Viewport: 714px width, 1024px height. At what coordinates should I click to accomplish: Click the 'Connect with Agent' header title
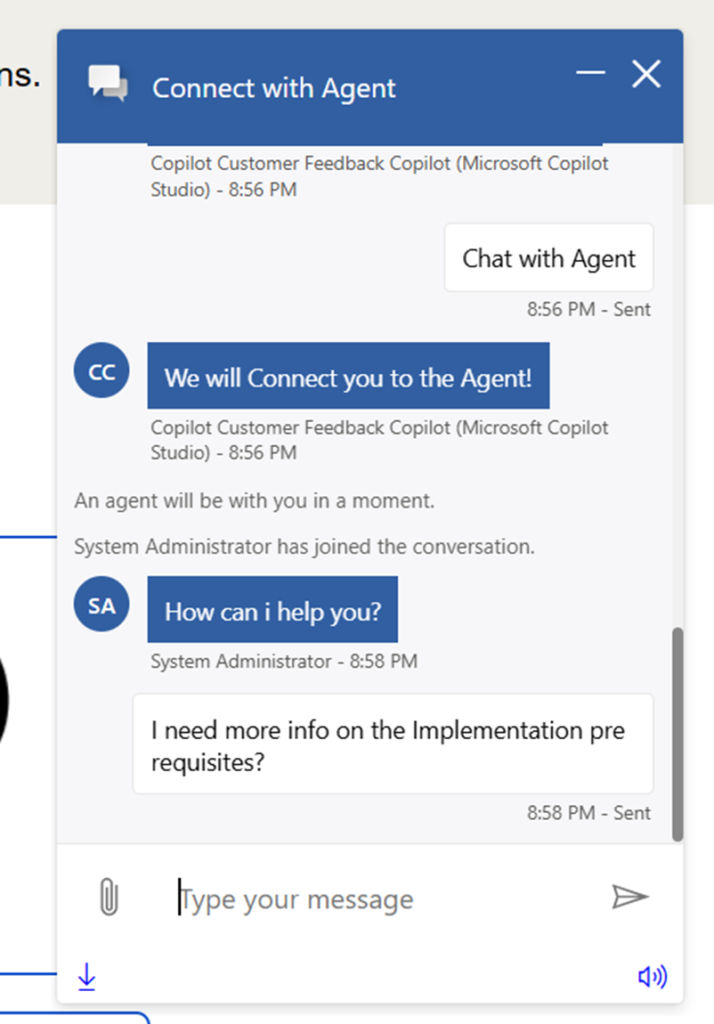click(274, 88)
